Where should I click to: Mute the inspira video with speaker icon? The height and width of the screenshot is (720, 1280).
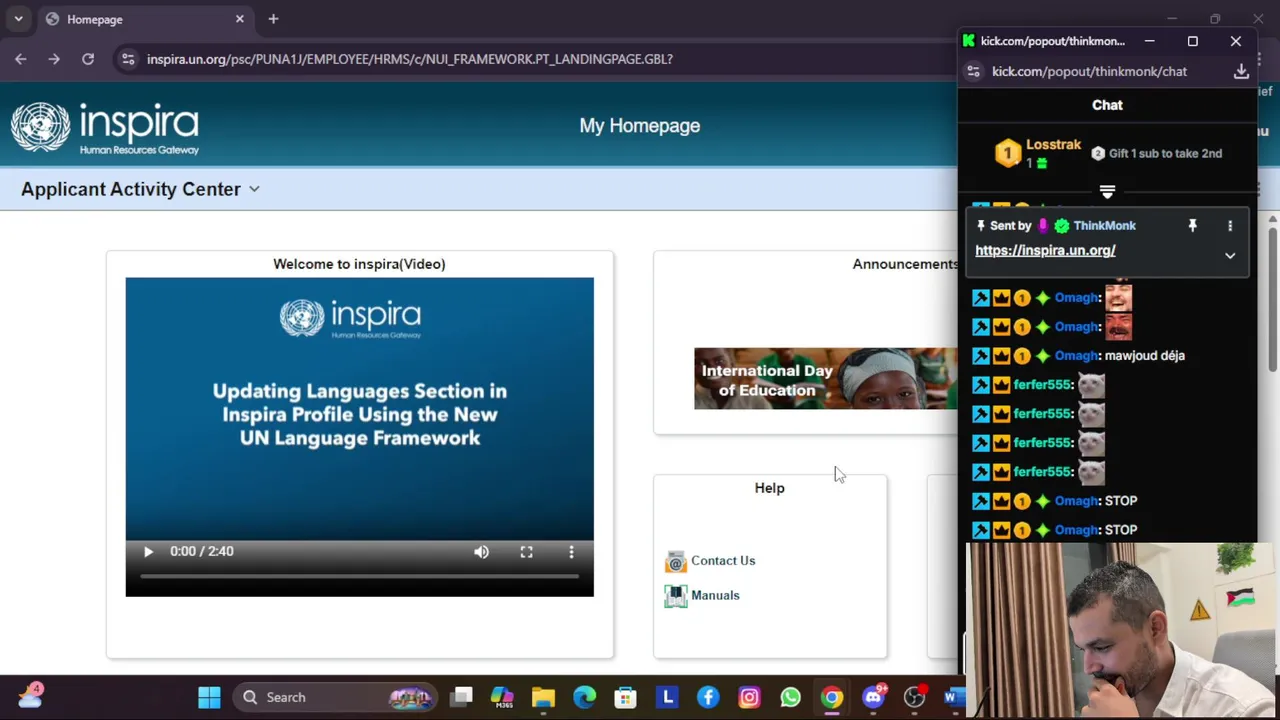(481, 552)
